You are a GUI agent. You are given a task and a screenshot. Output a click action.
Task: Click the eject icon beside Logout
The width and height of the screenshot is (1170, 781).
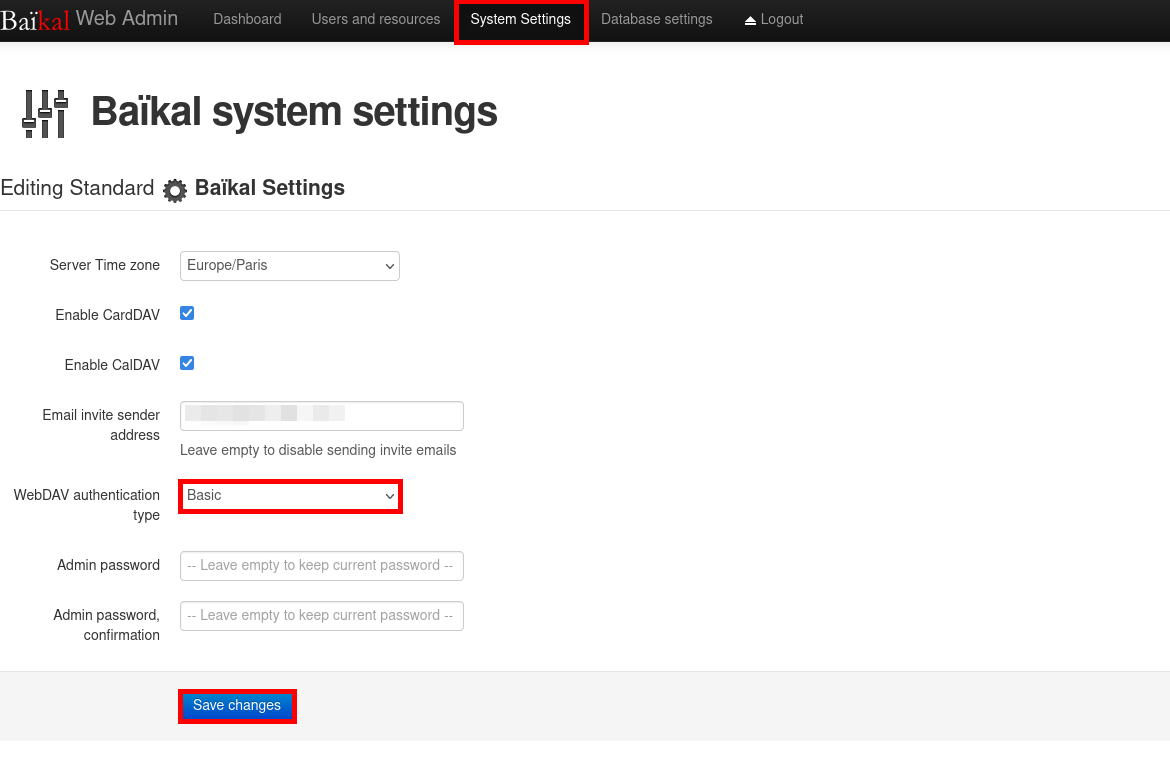pos(749,18)
